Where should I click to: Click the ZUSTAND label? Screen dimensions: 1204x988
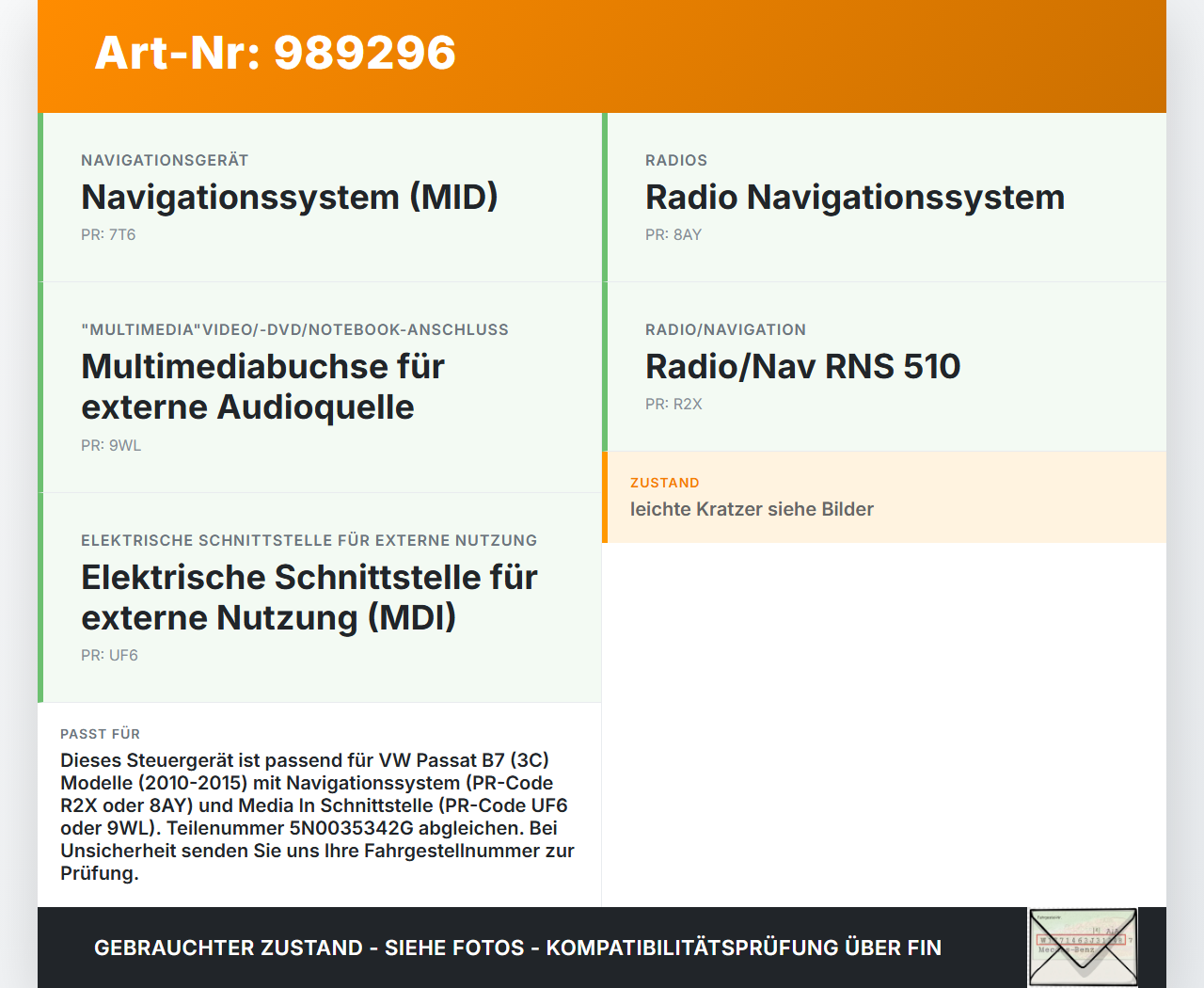click(x=665, y=483)
